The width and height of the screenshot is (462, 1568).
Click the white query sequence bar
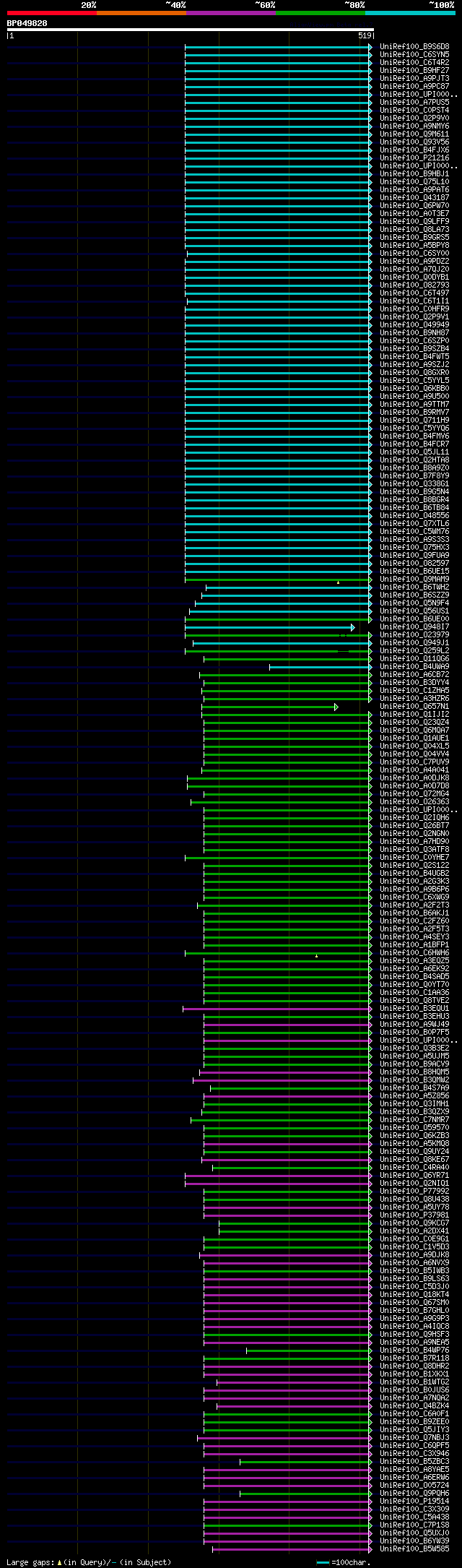coord(190,30)
